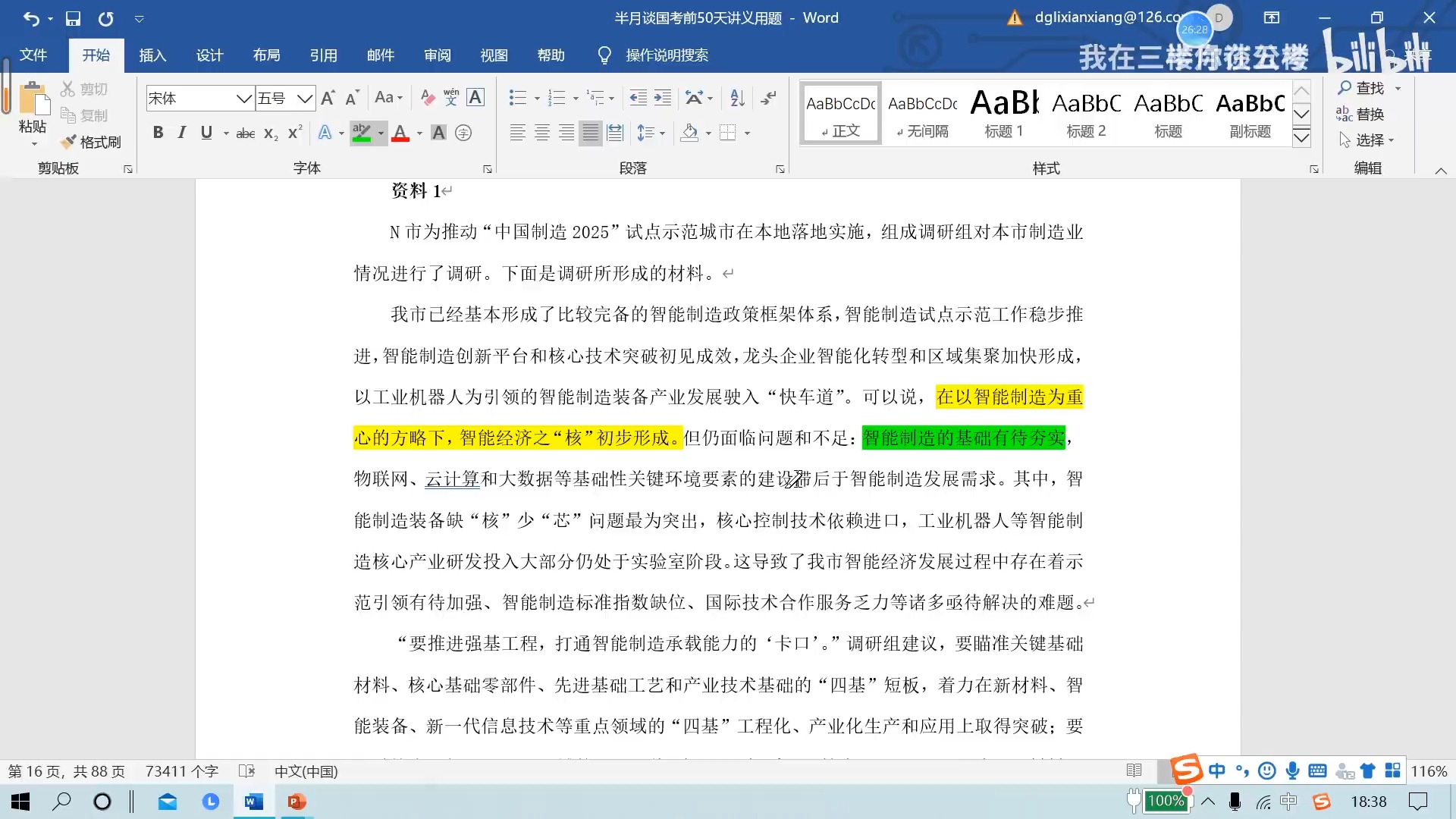Screen dimensions: 1456x819
Task: Open the phonetic guide (wén) tool
Action: click(x=451, y=98)
